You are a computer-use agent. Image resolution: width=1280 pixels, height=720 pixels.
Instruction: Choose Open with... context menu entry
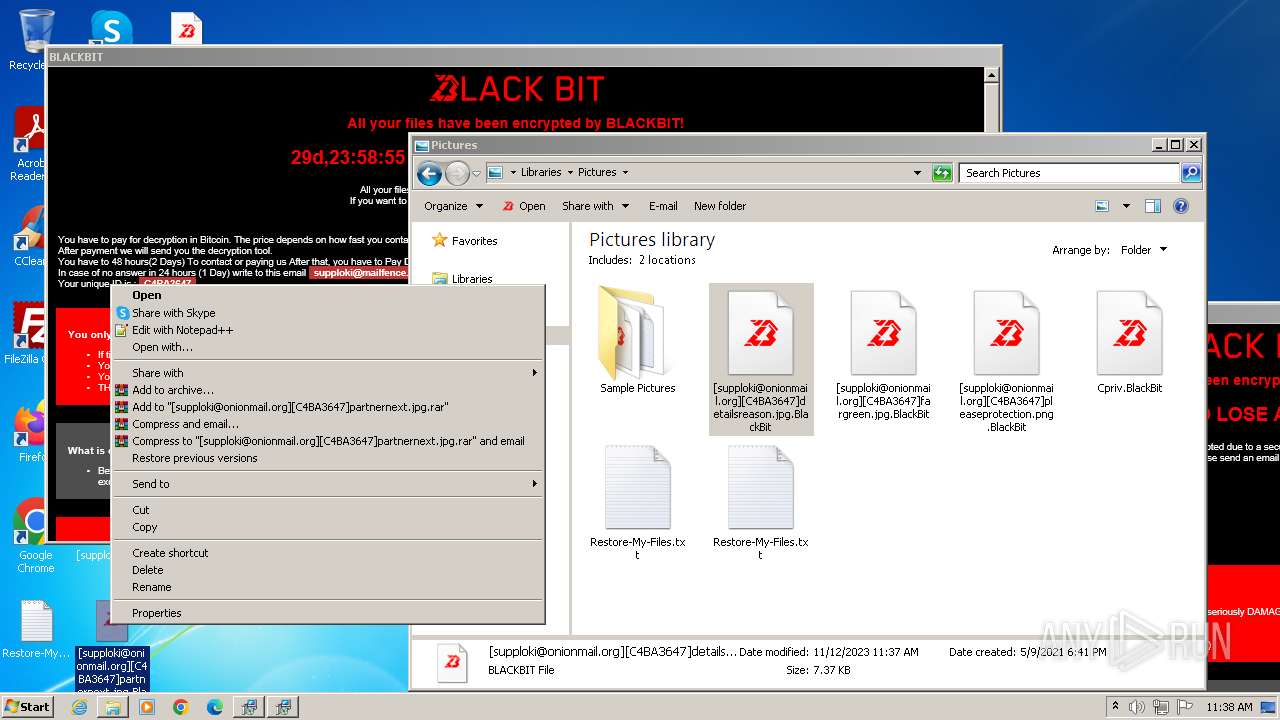coord(162,347)
